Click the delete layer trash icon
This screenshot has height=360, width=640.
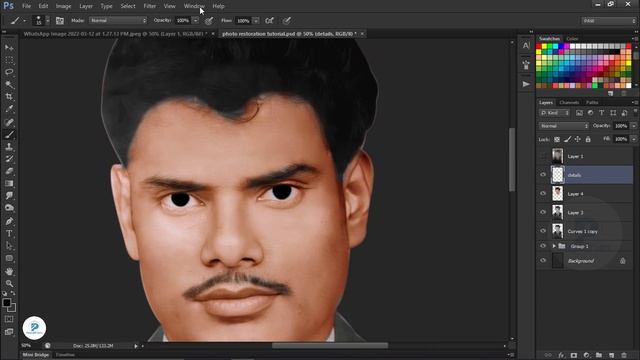coord(624,355)
